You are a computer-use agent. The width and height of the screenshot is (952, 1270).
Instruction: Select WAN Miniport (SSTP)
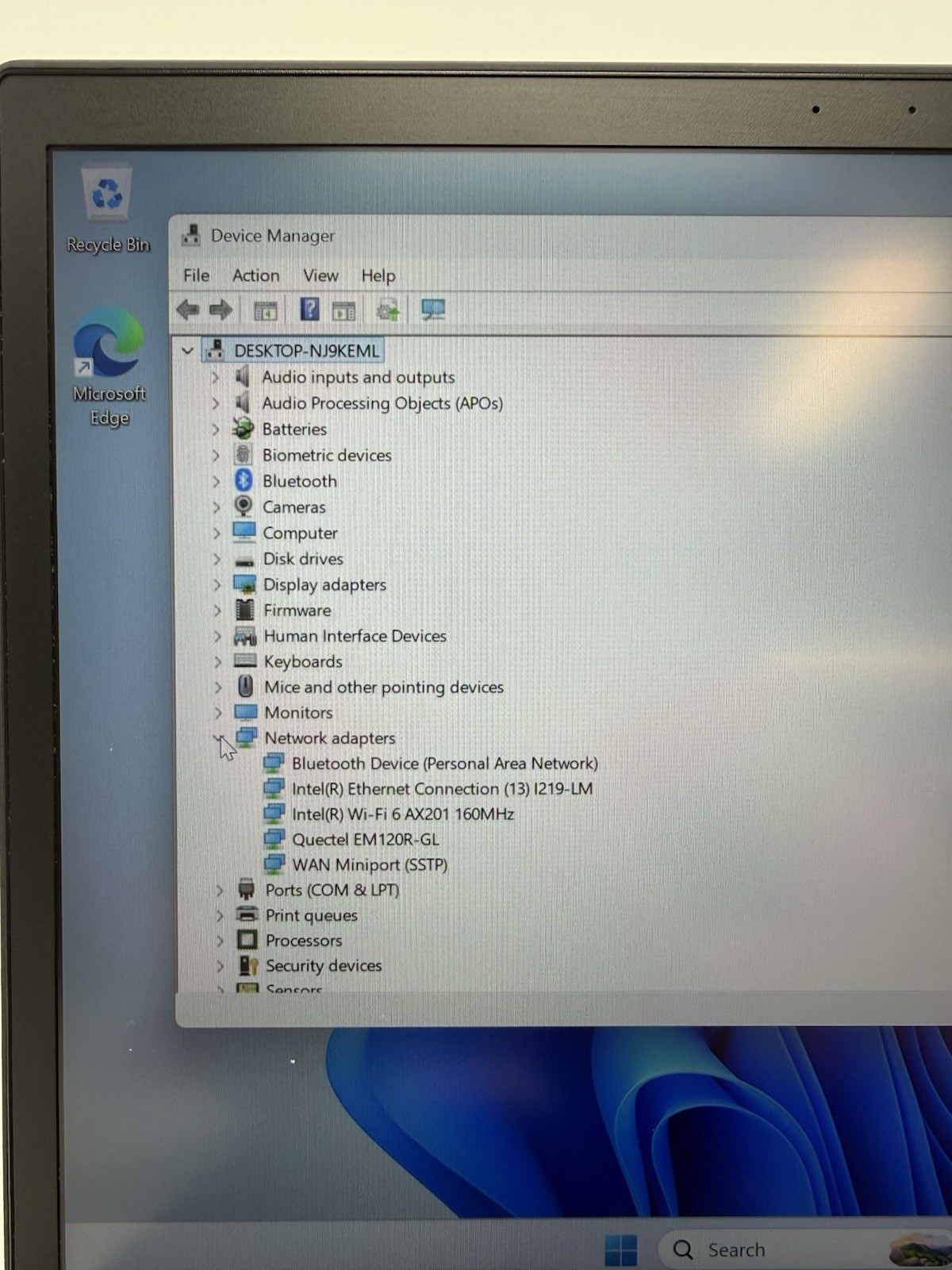370,865
